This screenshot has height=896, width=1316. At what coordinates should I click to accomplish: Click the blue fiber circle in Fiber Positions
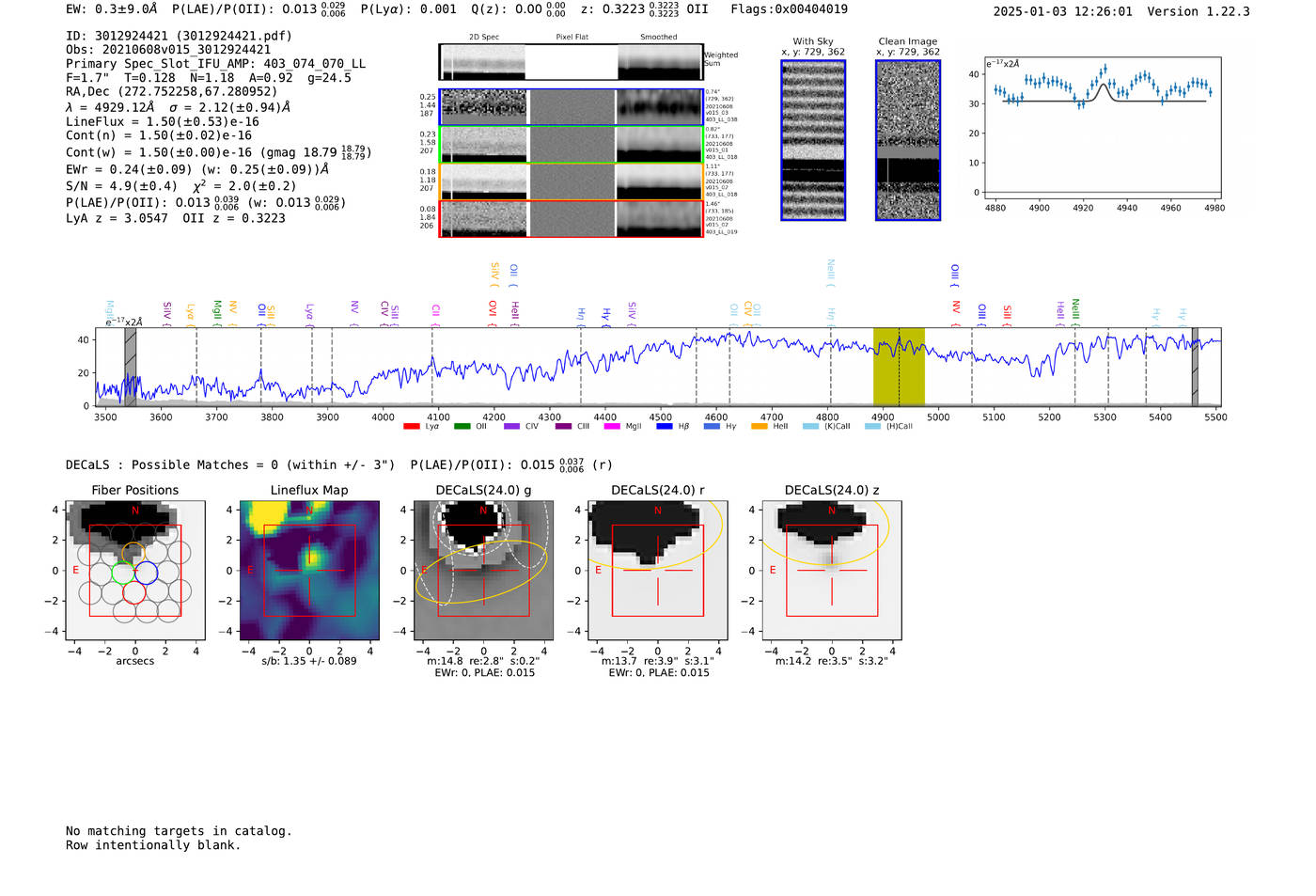(x=147, y=572)
